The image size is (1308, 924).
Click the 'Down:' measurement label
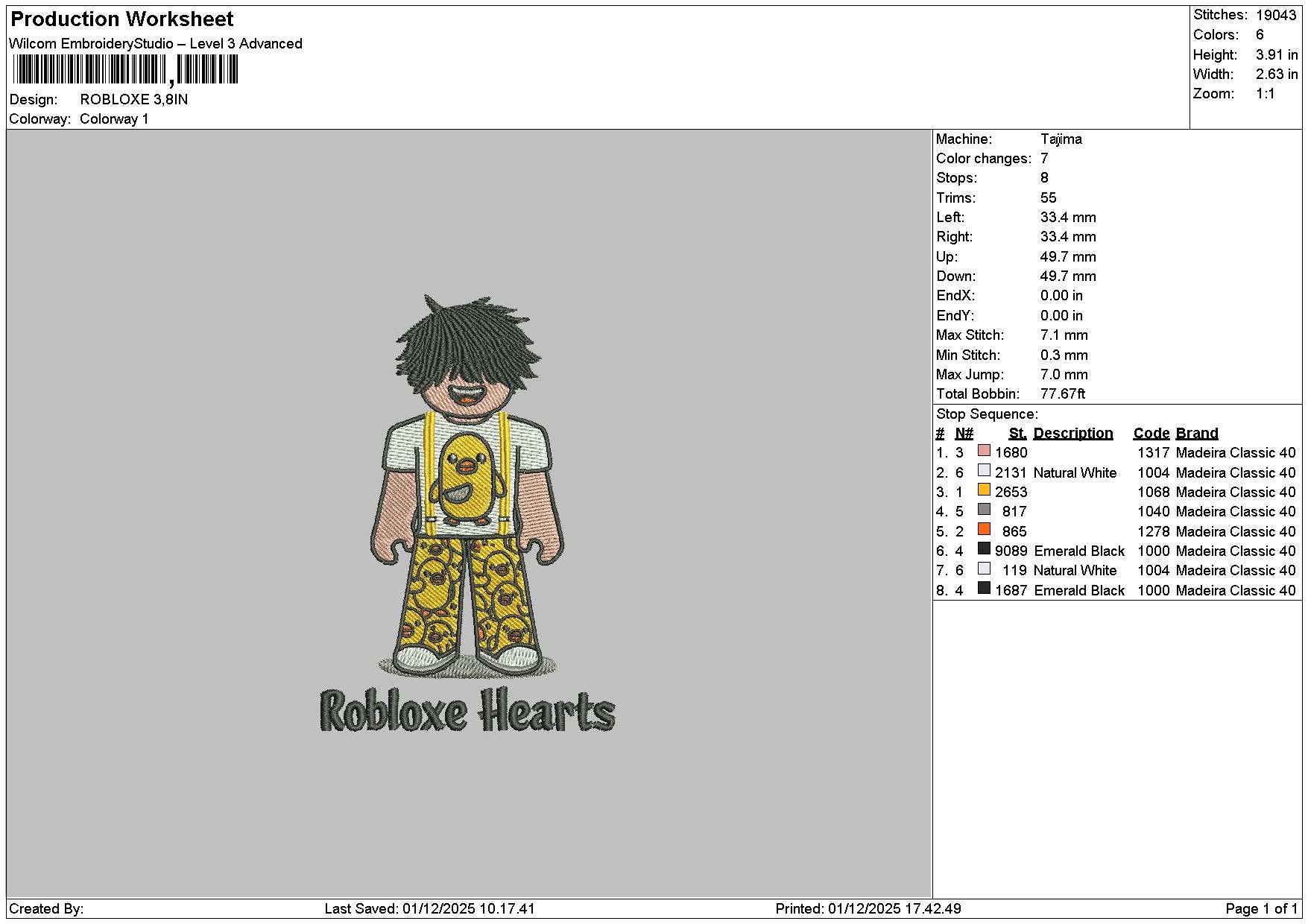pos(954,276)
